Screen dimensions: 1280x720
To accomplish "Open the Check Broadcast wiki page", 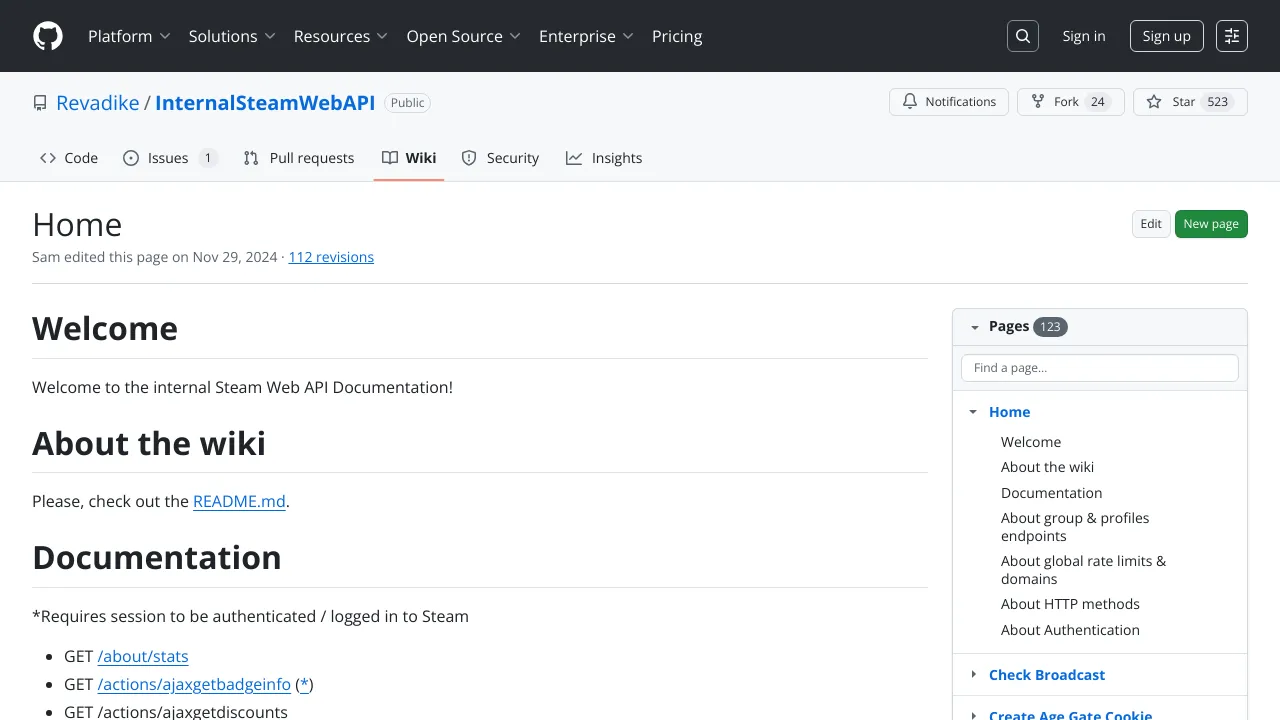I will pyautogui.click(x=1047, y=675).
